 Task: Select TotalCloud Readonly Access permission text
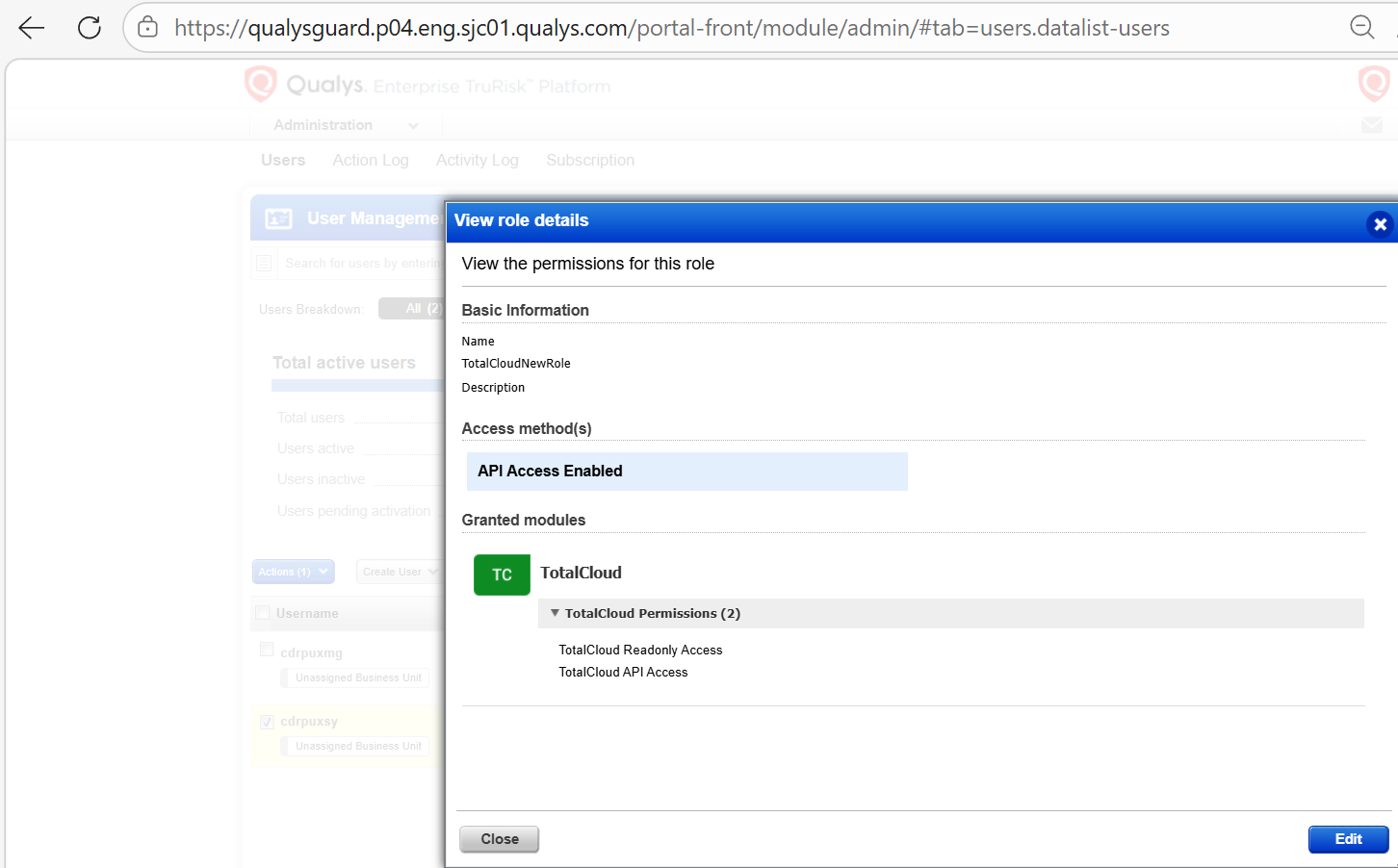coord(640,651)
